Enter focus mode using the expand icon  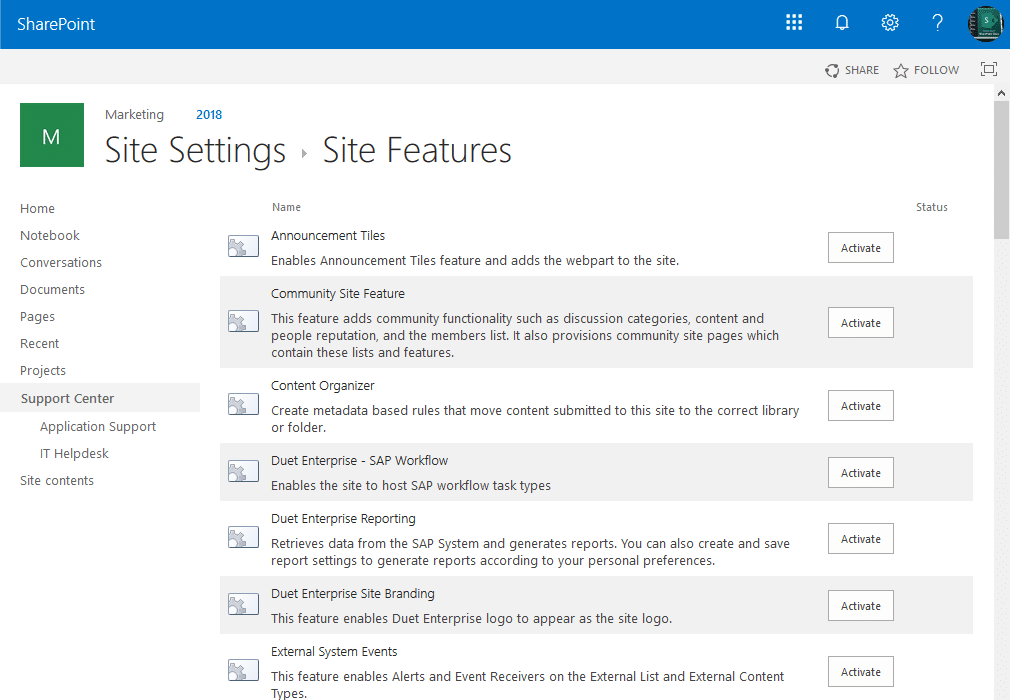tap(988, 69)
